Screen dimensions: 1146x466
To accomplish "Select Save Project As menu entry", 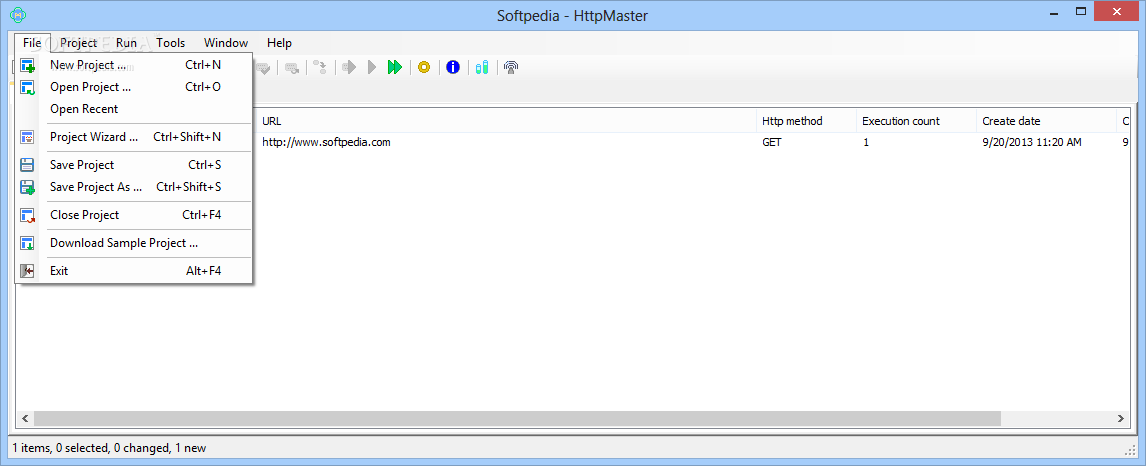I will (135, 187).
